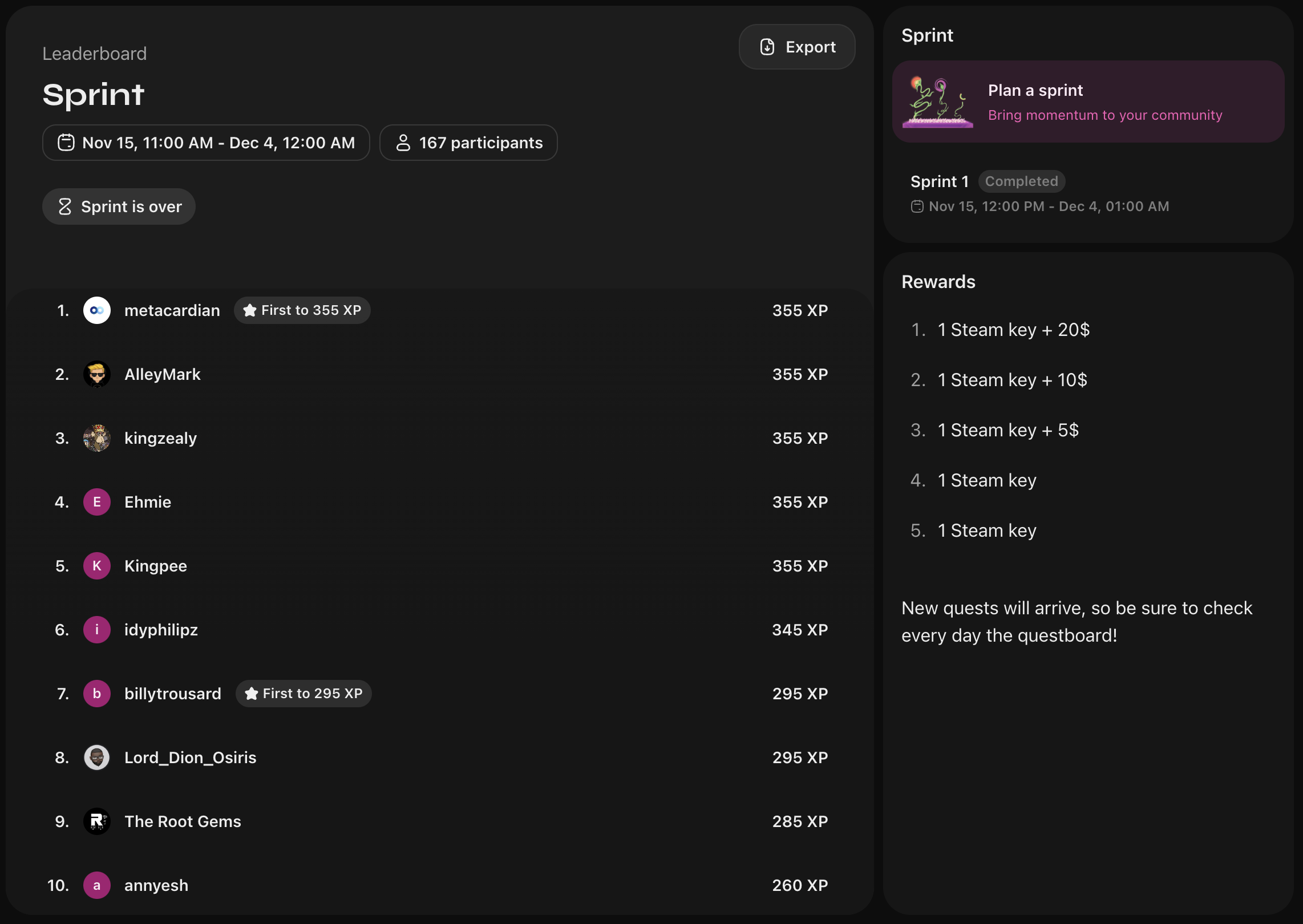Click Lord_Dion_Osiris avatar picture
Image resolution: width=1303 pixels, height=924 pixels.
point(97,757)
